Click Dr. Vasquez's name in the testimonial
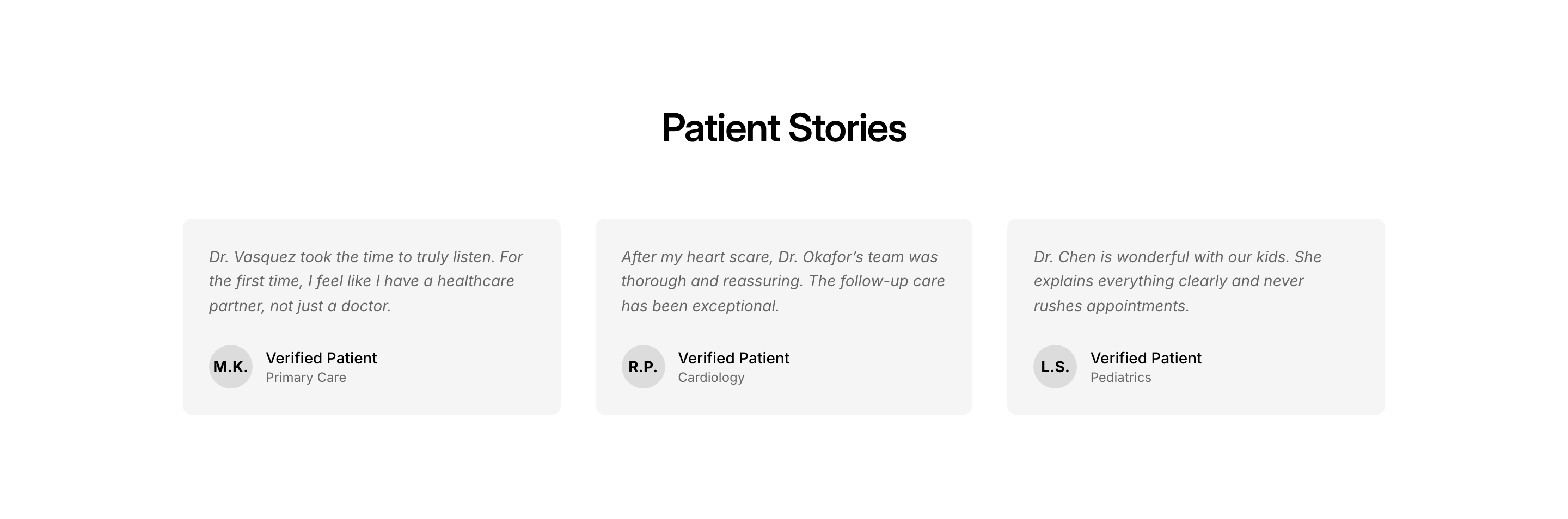This screenshot has height=519, width=1568. click(252, 257)
